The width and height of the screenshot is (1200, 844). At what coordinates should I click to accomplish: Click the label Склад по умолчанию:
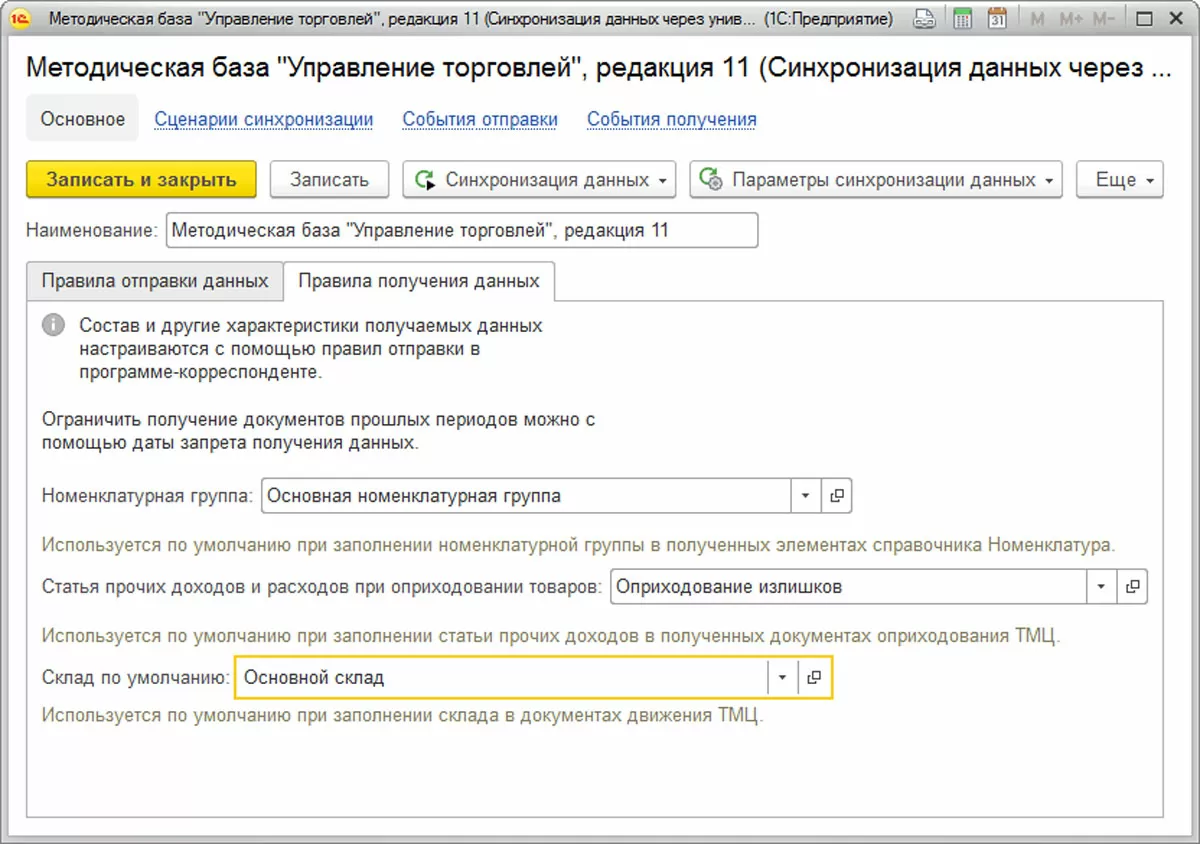(x=136, y=677)
